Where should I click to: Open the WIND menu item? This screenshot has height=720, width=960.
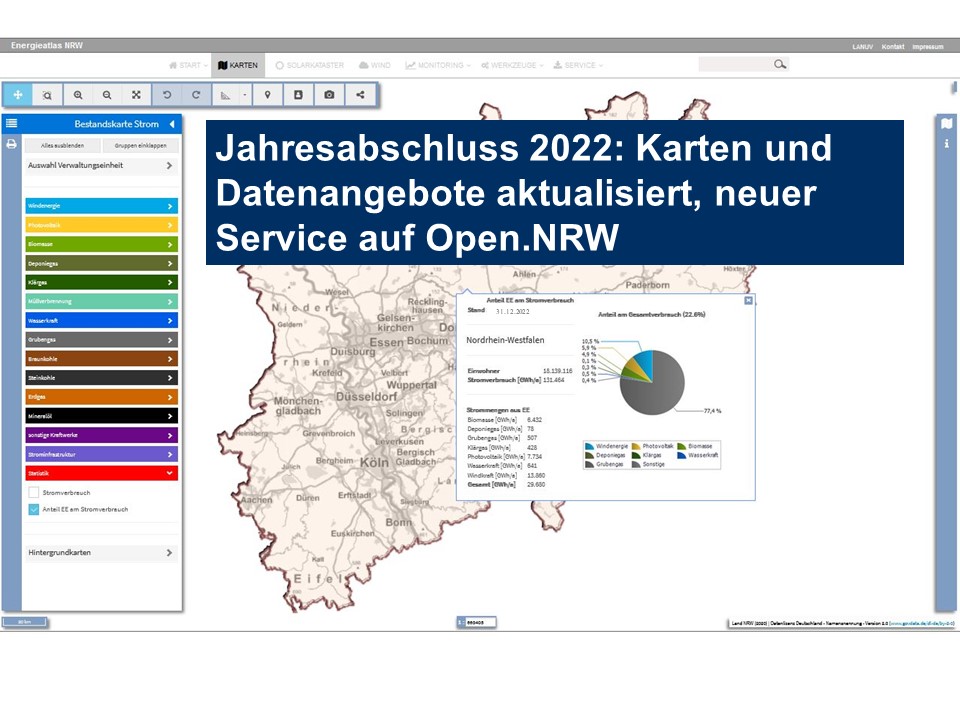click(x=375, y=65)
